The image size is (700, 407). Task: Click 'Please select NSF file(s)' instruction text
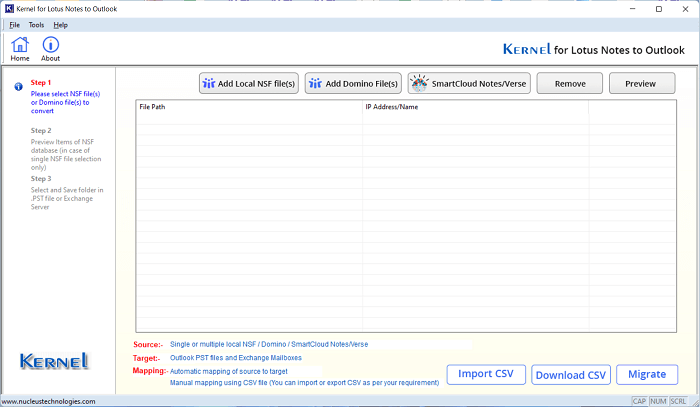coord(65,102)
